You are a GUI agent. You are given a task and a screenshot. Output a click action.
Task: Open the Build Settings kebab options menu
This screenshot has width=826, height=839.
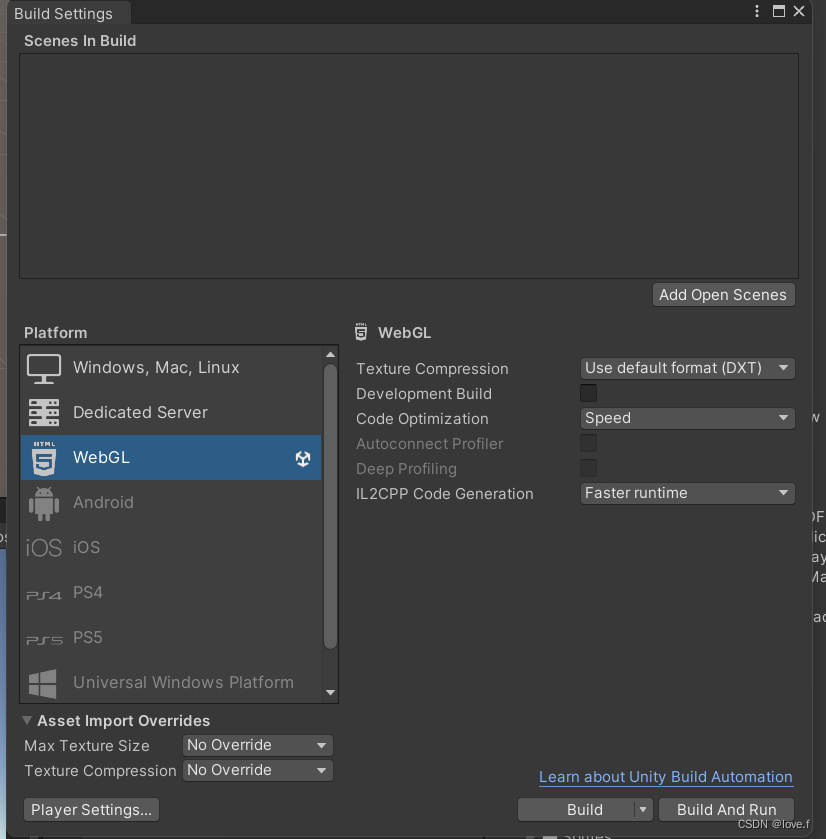pos(756,11)
